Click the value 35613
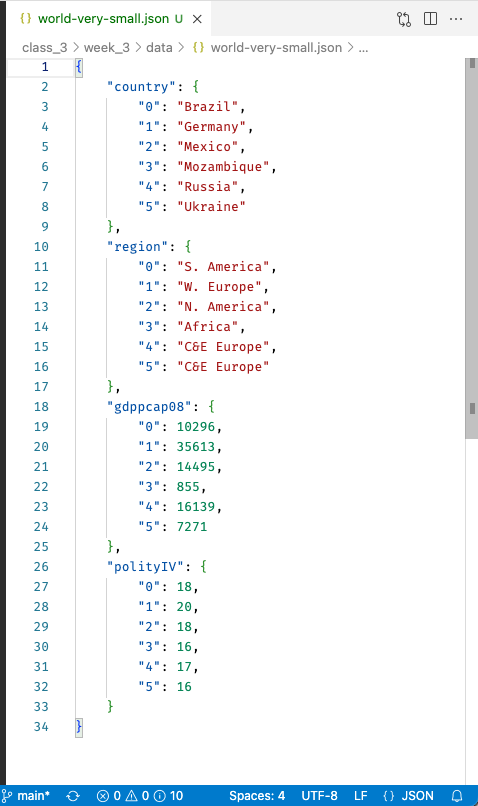This screenshot has height=806, width=478. [x=196, y=447]
